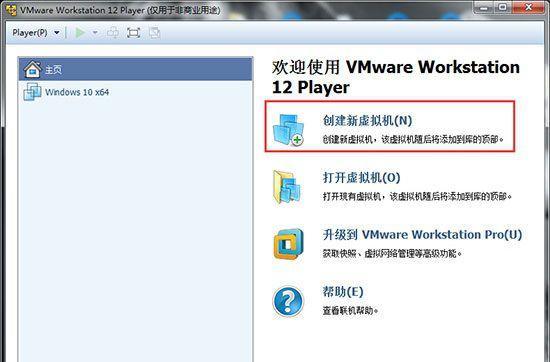Click the open virtual machine folder icon
Image resolution: width=550 pixels, height=362 pixels.
click(x=287, y=187)
